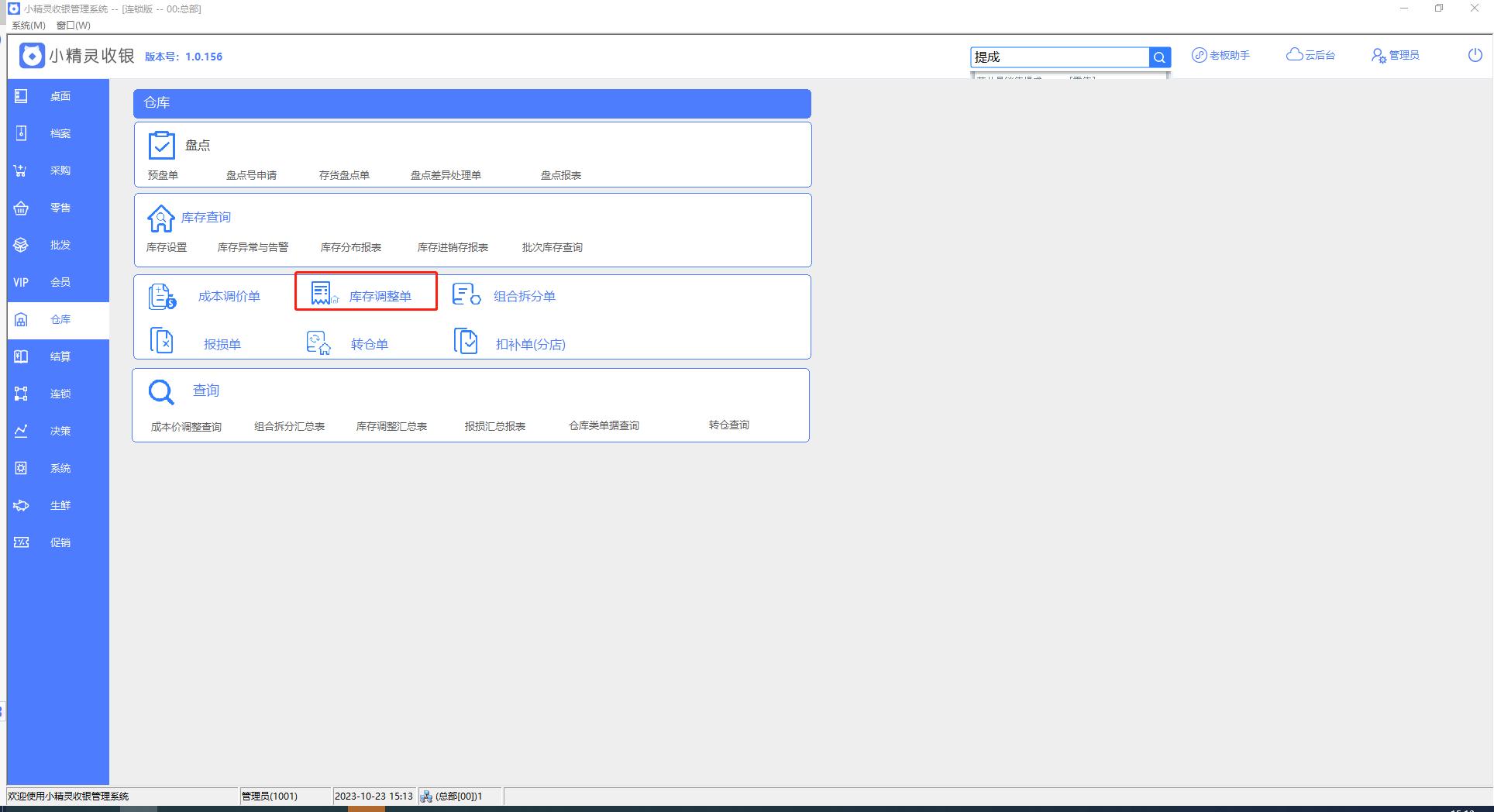Click the 组合拆分单 icon
The image size is (1494, 812).
pyautogui.click(x=466, y=294)
